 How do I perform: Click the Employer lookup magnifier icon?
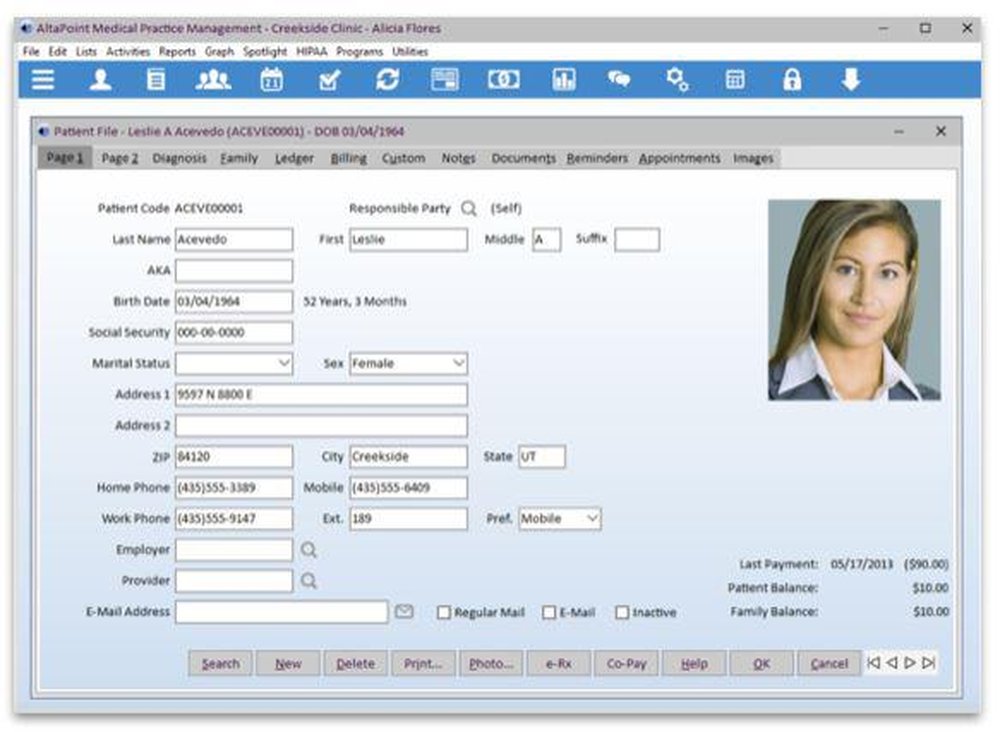click(309, 550)
